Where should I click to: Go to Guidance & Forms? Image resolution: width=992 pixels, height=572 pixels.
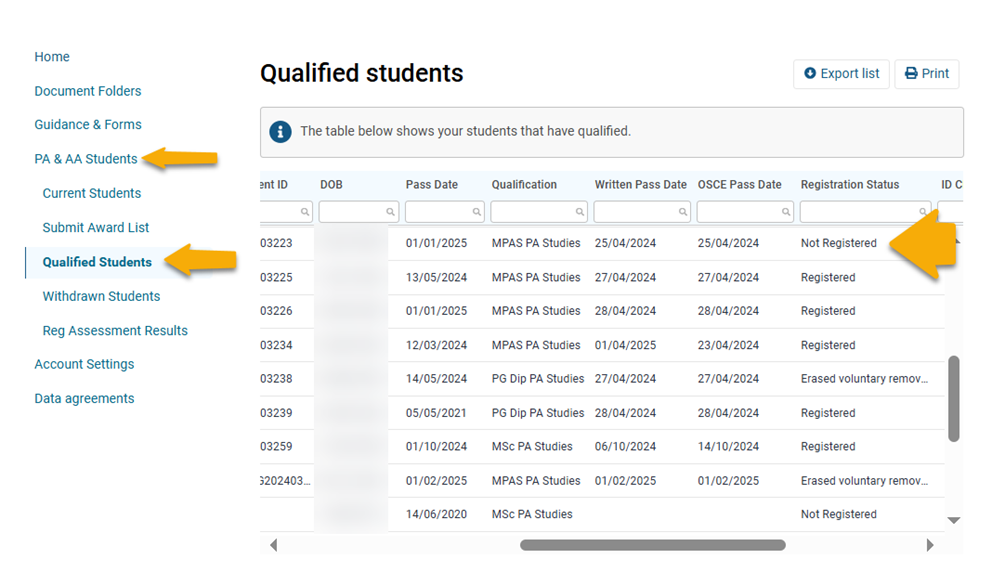(x=88, y=125)
